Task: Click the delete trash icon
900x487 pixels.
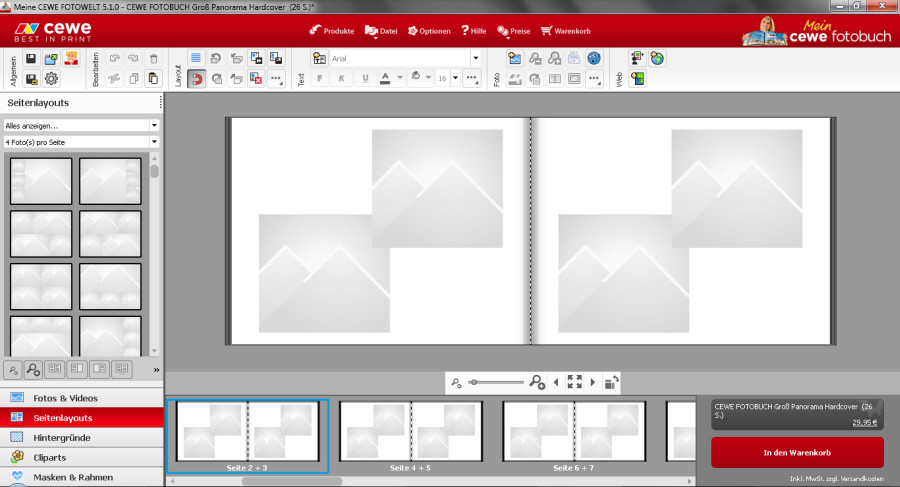Action: pos(153,59)
